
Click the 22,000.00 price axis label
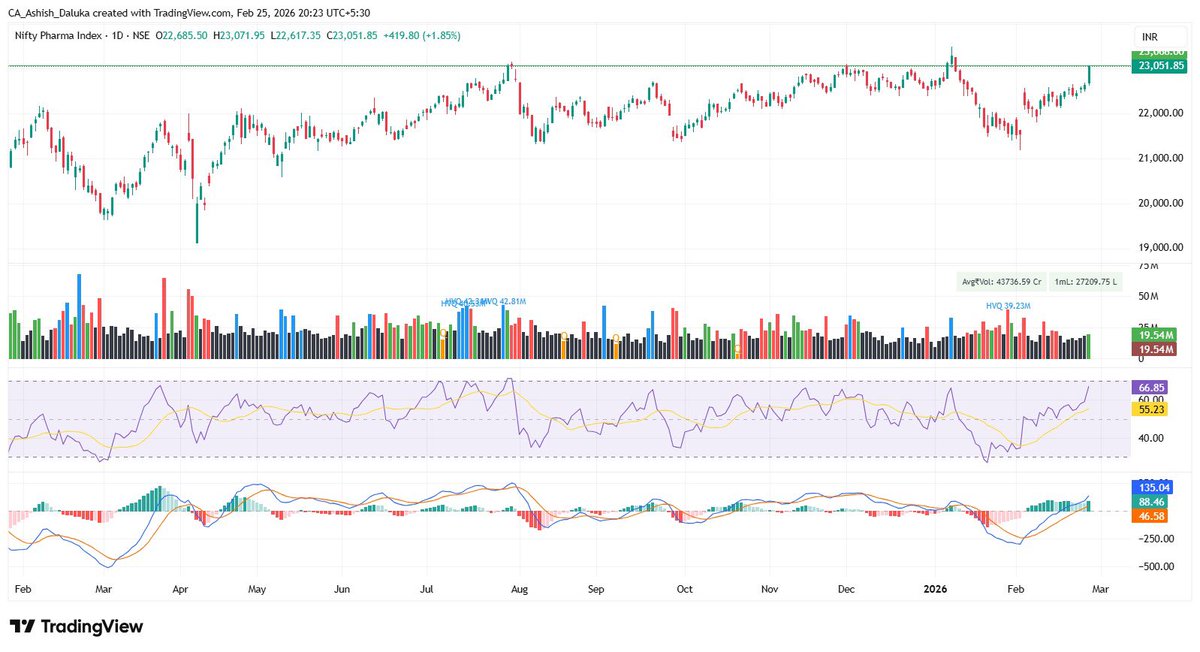tap(1161, 112)
